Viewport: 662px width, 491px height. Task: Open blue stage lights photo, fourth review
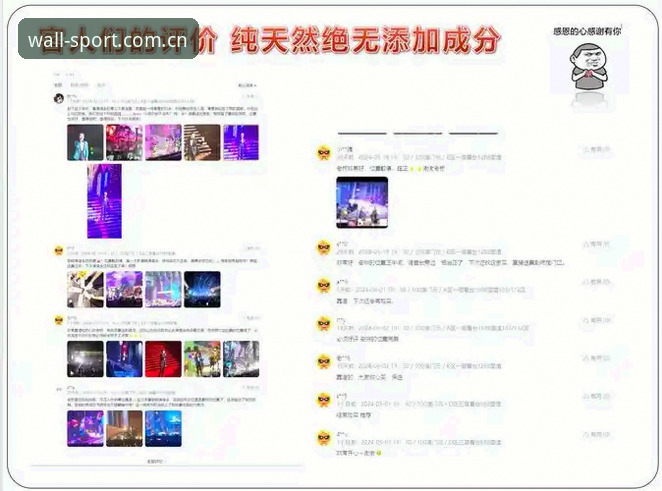click(x=163, y=429)
